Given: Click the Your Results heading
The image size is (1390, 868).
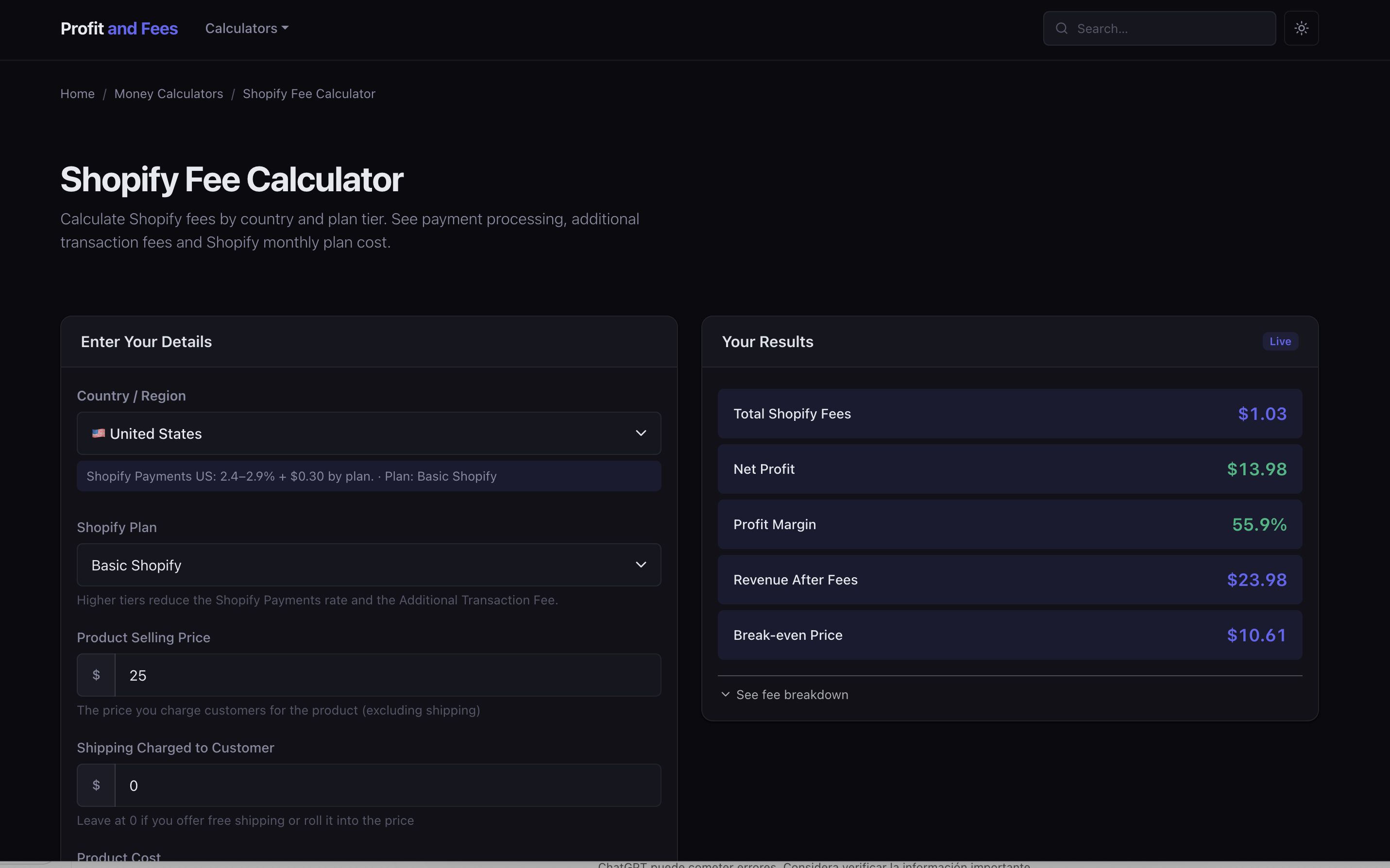Looking at the screenshot, I should 768,342.
